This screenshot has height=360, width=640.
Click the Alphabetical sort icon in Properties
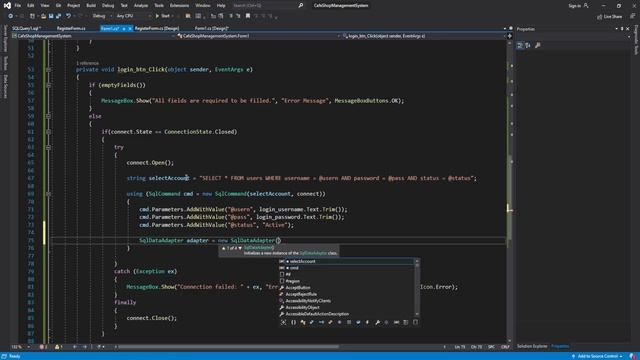(x=528, y=45)
